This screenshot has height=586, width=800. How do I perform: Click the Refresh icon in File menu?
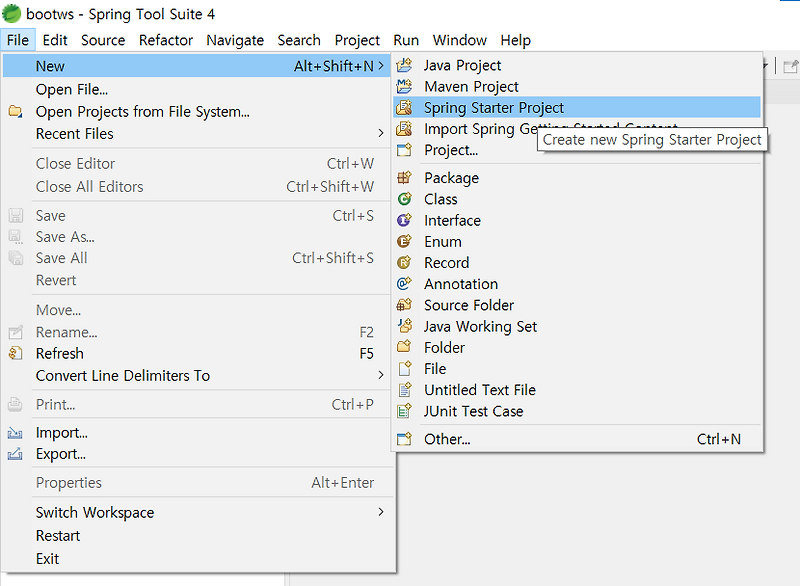tap(15, 354)
